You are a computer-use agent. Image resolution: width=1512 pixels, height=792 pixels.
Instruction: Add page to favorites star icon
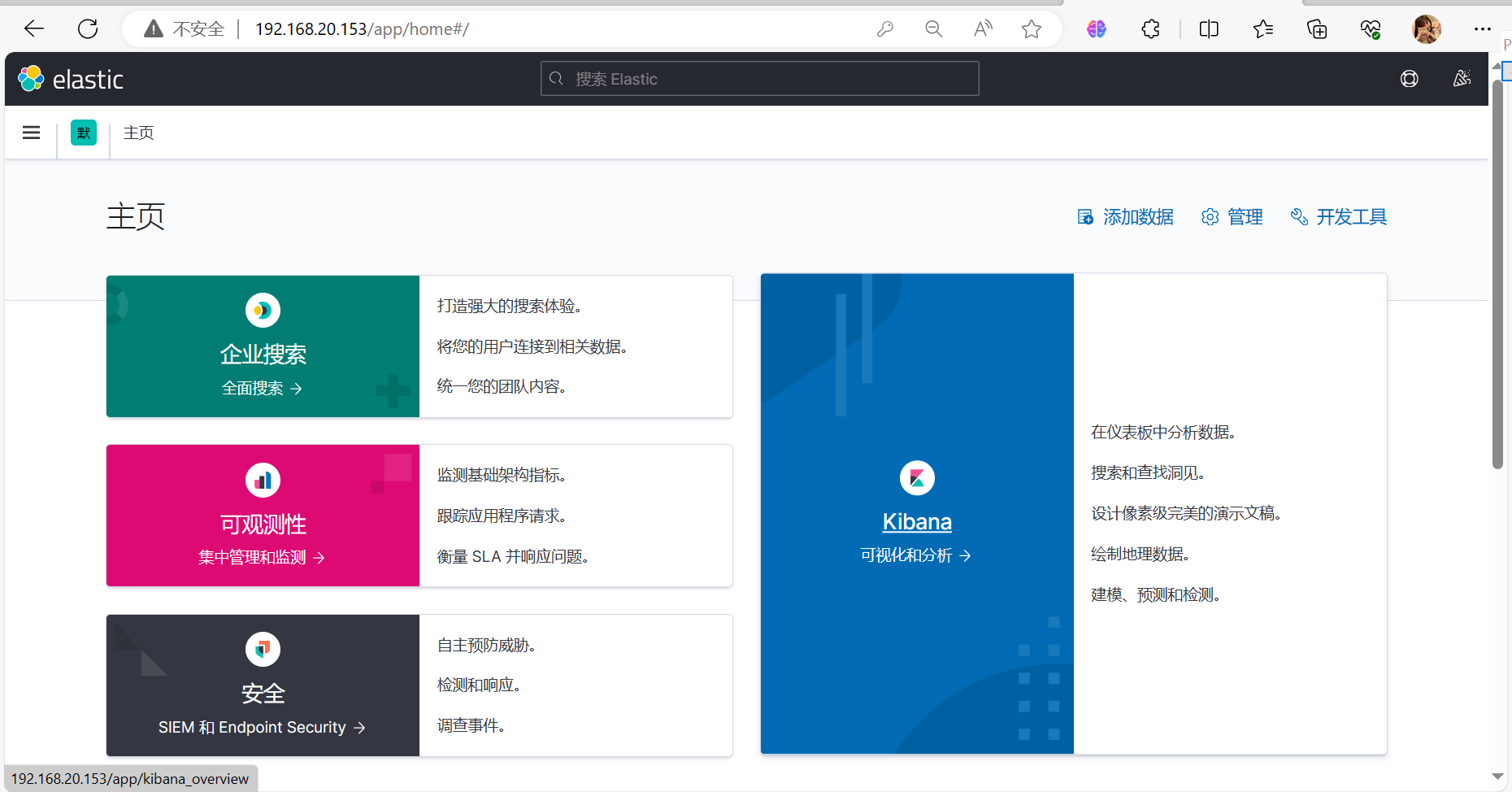pos(1032,29)
